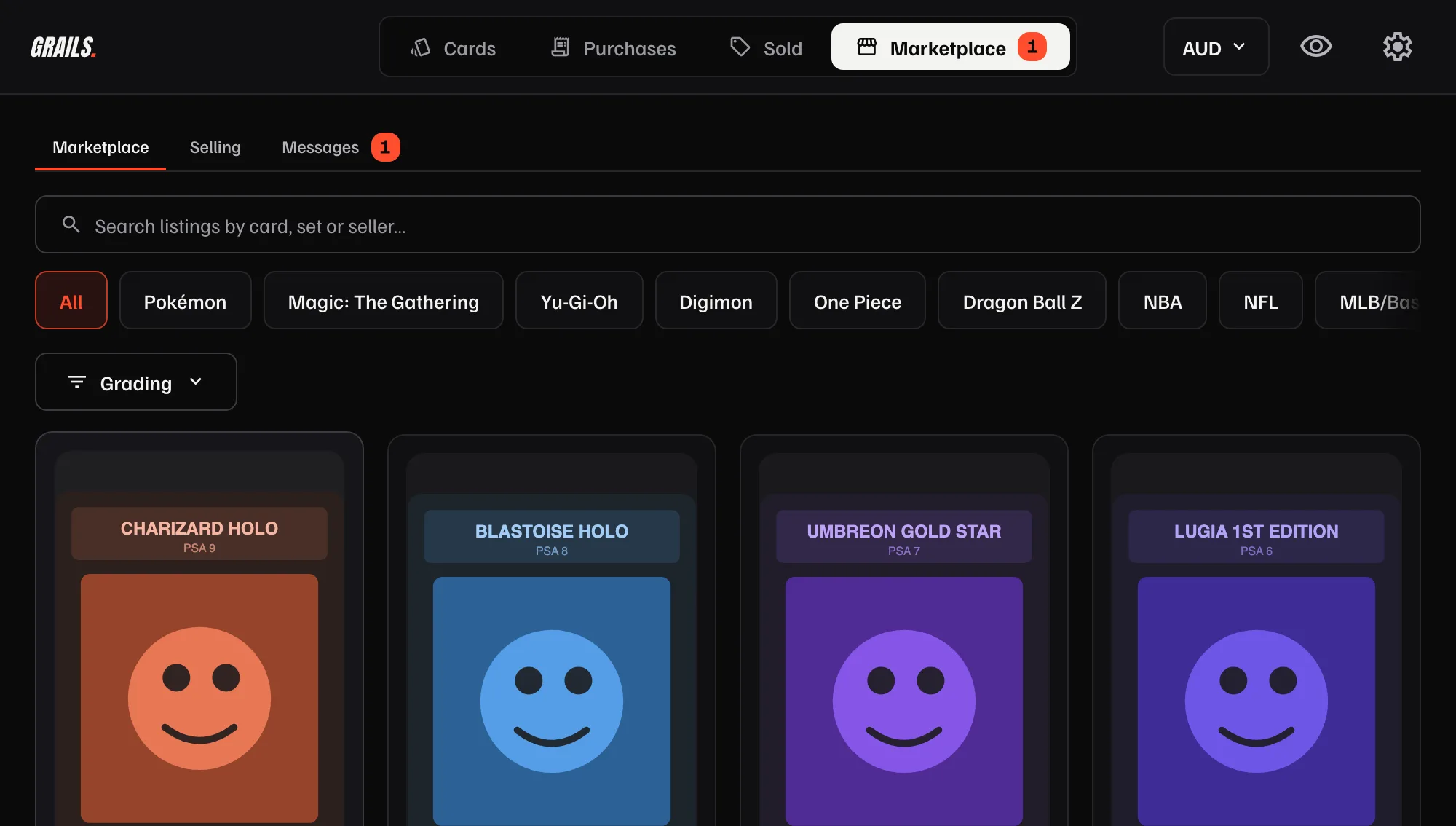The width and height of the screenshot is (1456, 826).
Task: Click the BLASTOISE HOLO title label
Action: [x=552, y=531]
